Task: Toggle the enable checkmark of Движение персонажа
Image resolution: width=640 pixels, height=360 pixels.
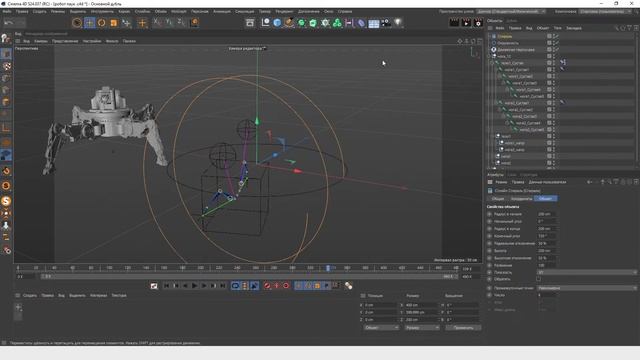Action: point(557,49)
